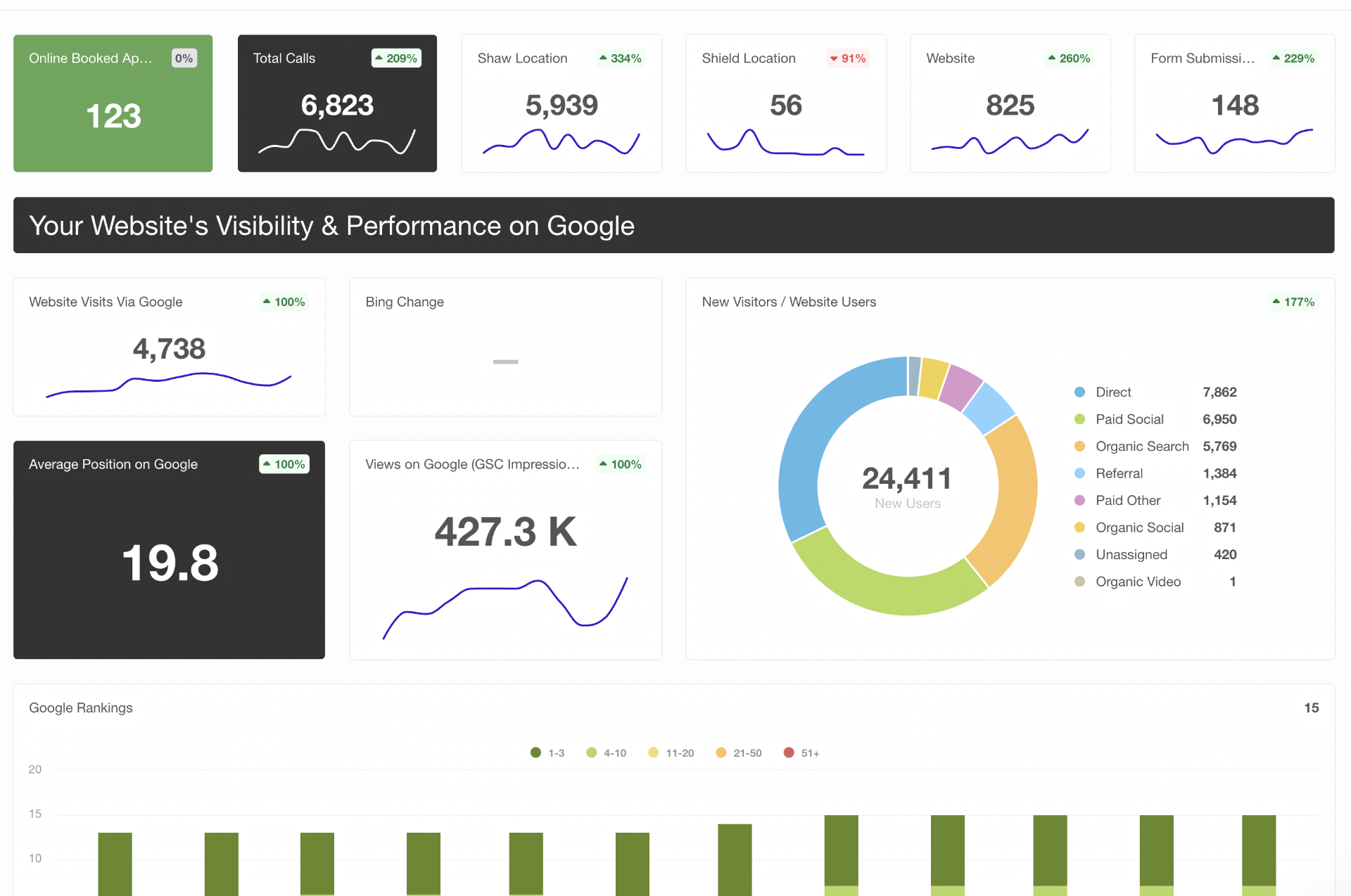Click the 100% badge on Views on Google
This screenshot has height=896, width=1351.
pyautogui.click(x=621, y=464)
